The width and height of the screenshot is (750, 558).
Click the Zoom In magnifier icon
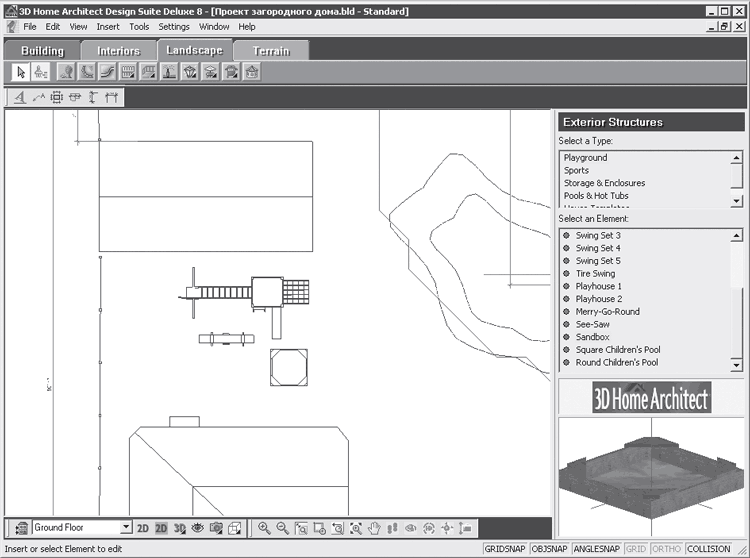coord(264,528)
